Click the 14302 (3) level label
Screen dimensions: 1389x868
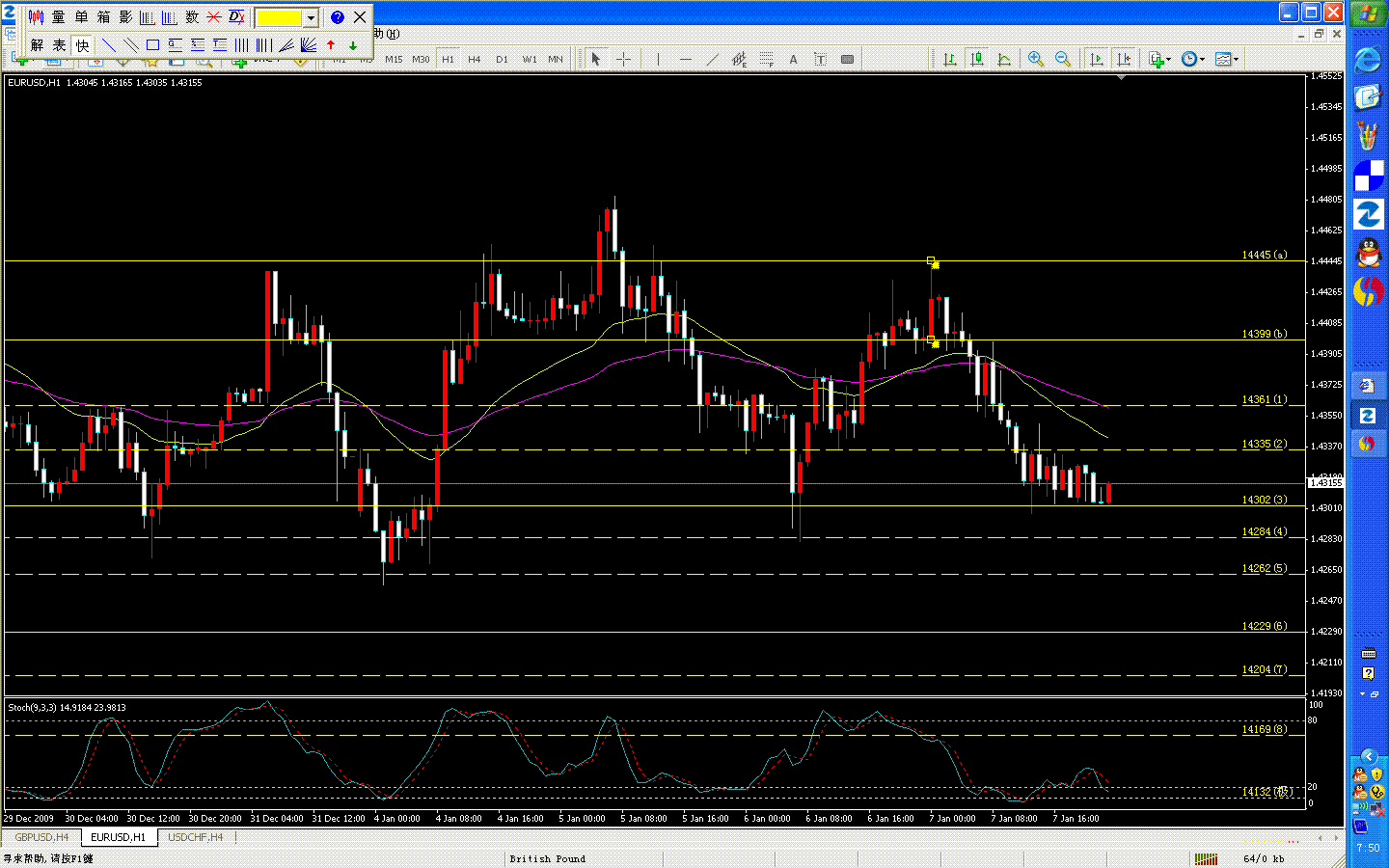1264,501
